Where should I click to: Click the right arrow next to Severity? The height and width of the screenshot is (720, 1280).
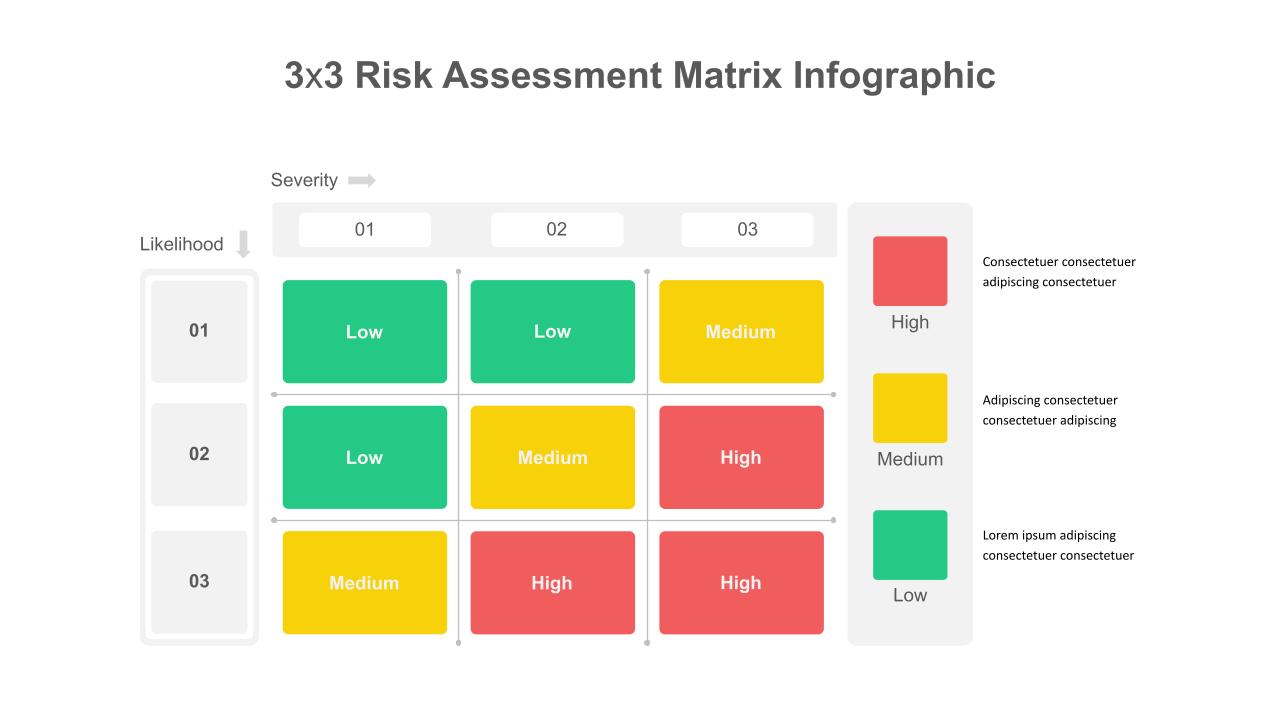361,181
